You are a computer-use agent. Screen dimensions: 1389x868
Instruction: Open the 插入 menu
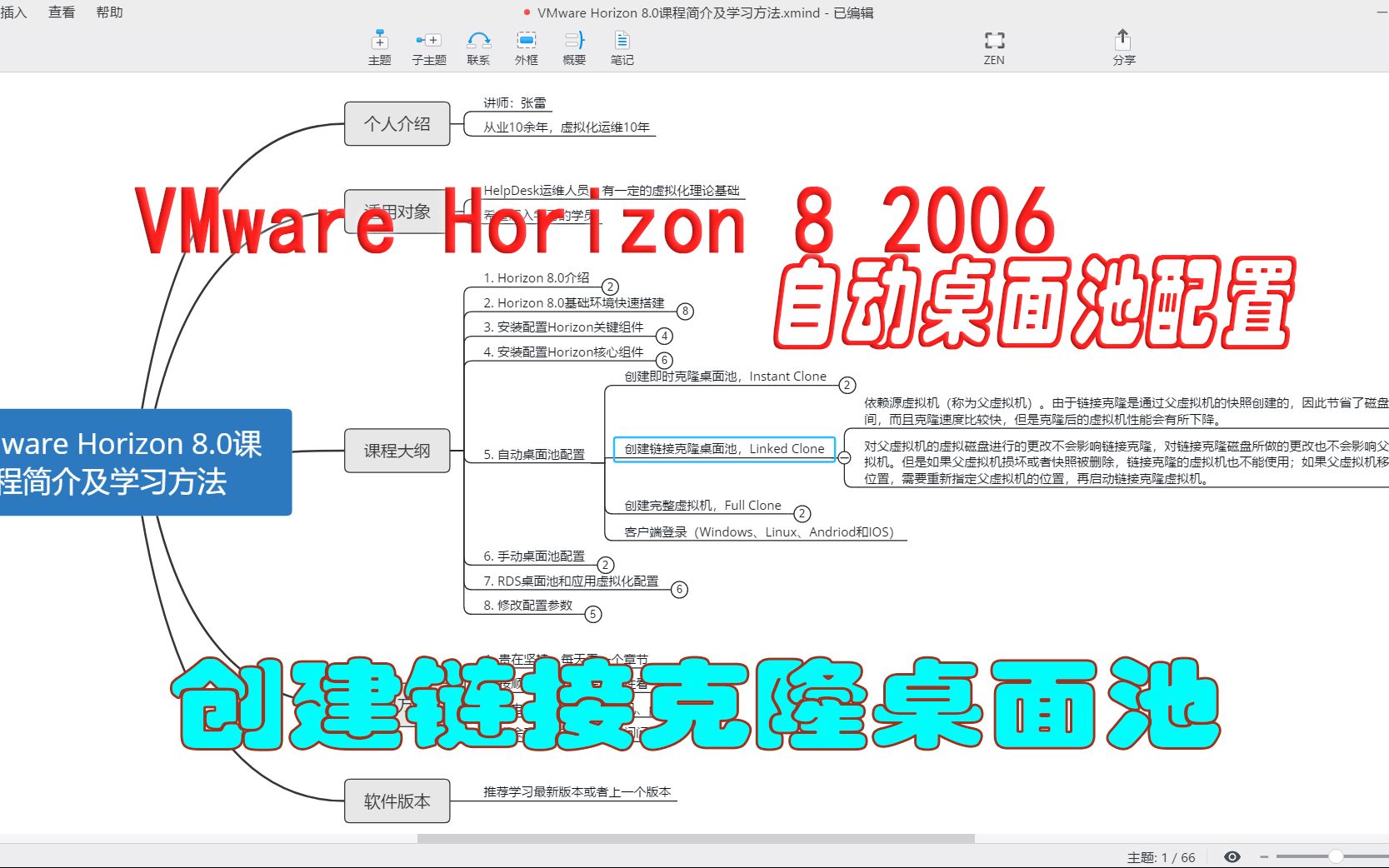click(13, 12)
